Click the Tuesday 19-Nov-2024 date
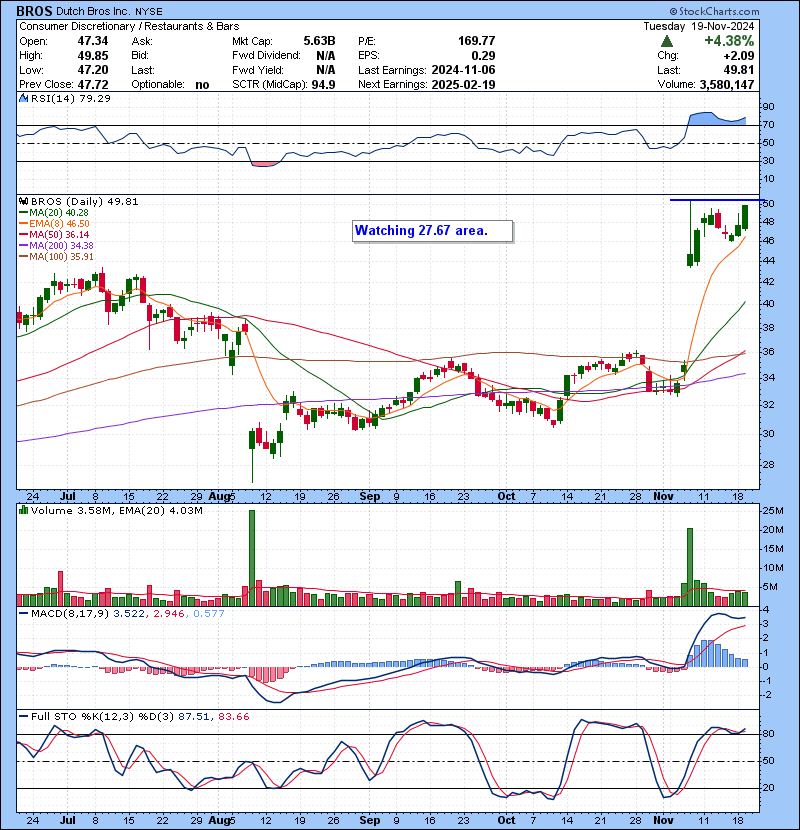This screenshot has width=800, height=830. point(699,26)
